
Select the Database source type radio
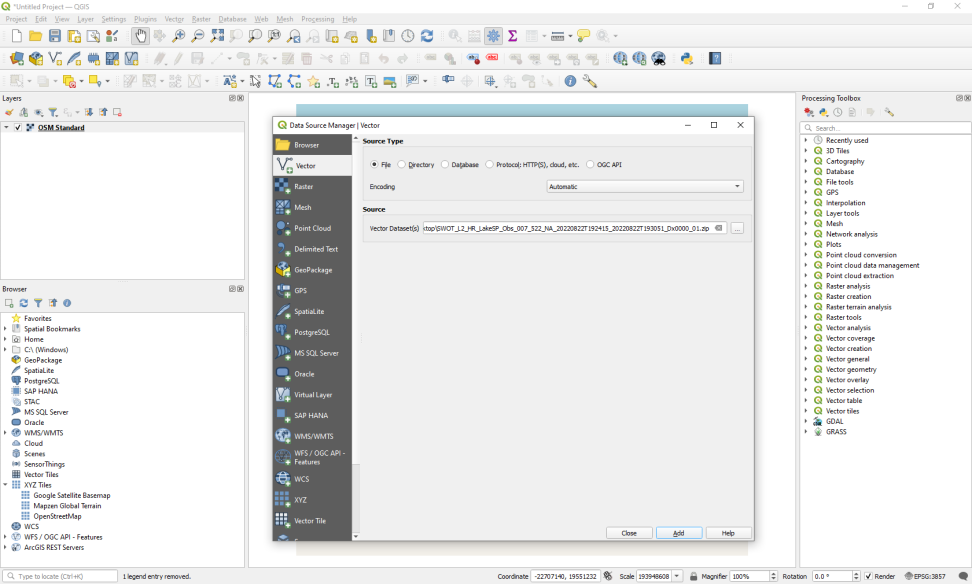coord(445,164)
